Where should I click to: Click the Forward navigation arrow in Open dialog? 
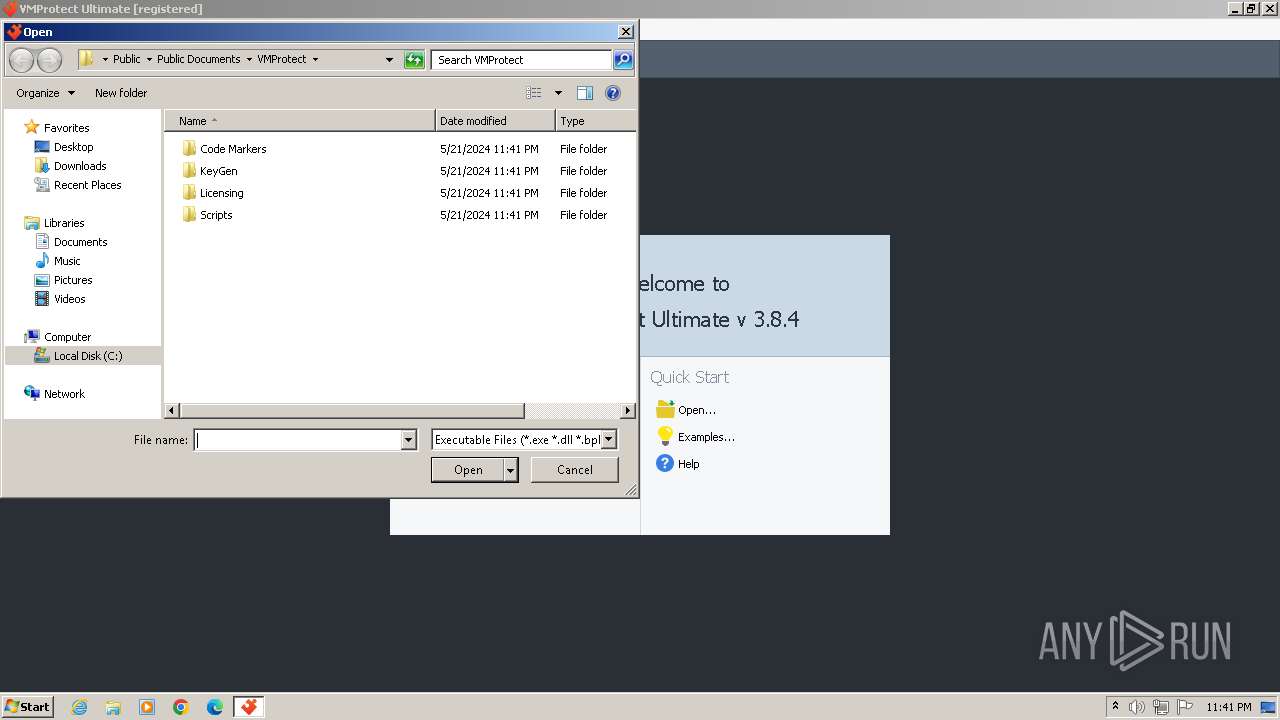(x=49, y=60)
